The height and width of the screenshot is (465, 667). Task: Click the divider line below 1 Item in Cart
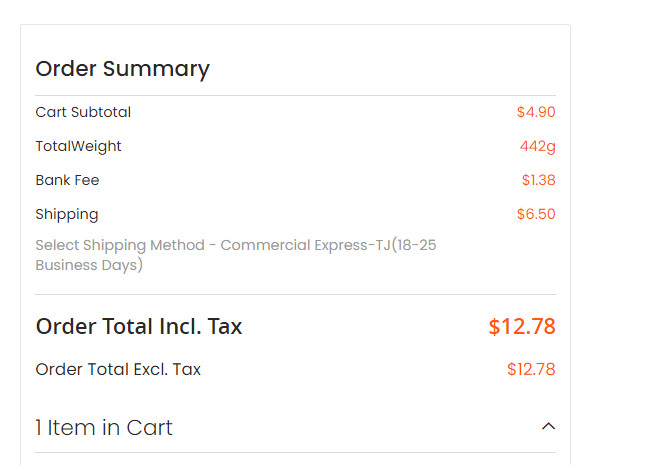tap(295, 452)
